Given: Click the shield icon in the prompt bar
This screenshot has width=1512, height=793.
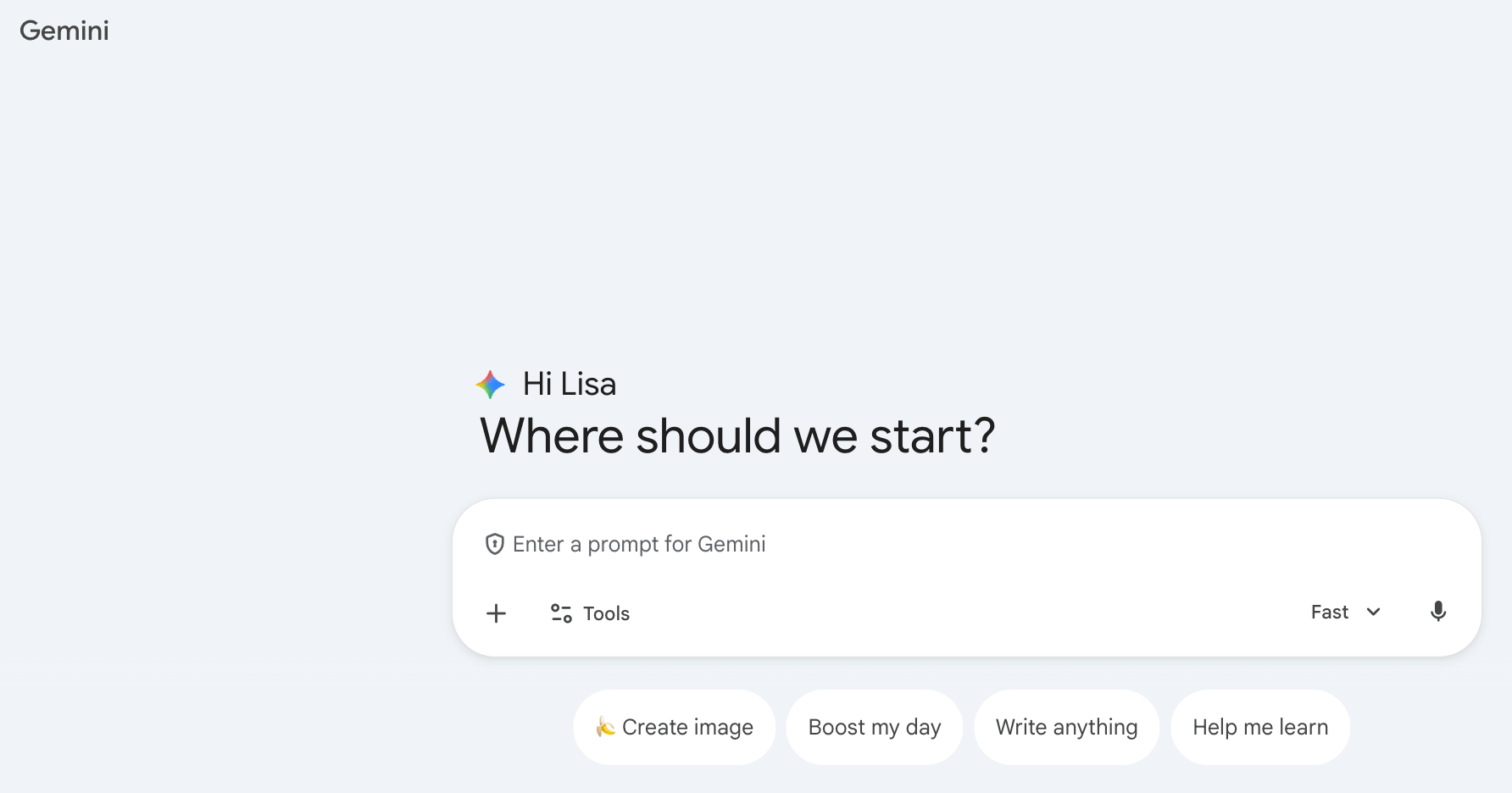Looking at the screenshot, I should pos(494,544).
